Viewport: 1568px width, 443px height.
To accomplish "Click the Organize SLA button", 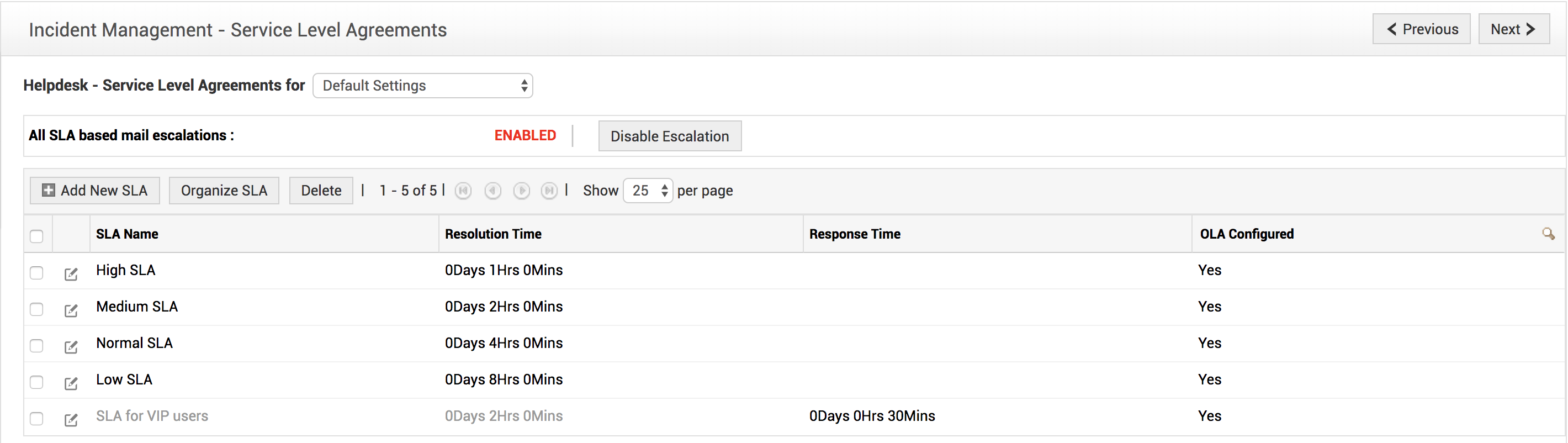I will [224, 191].
